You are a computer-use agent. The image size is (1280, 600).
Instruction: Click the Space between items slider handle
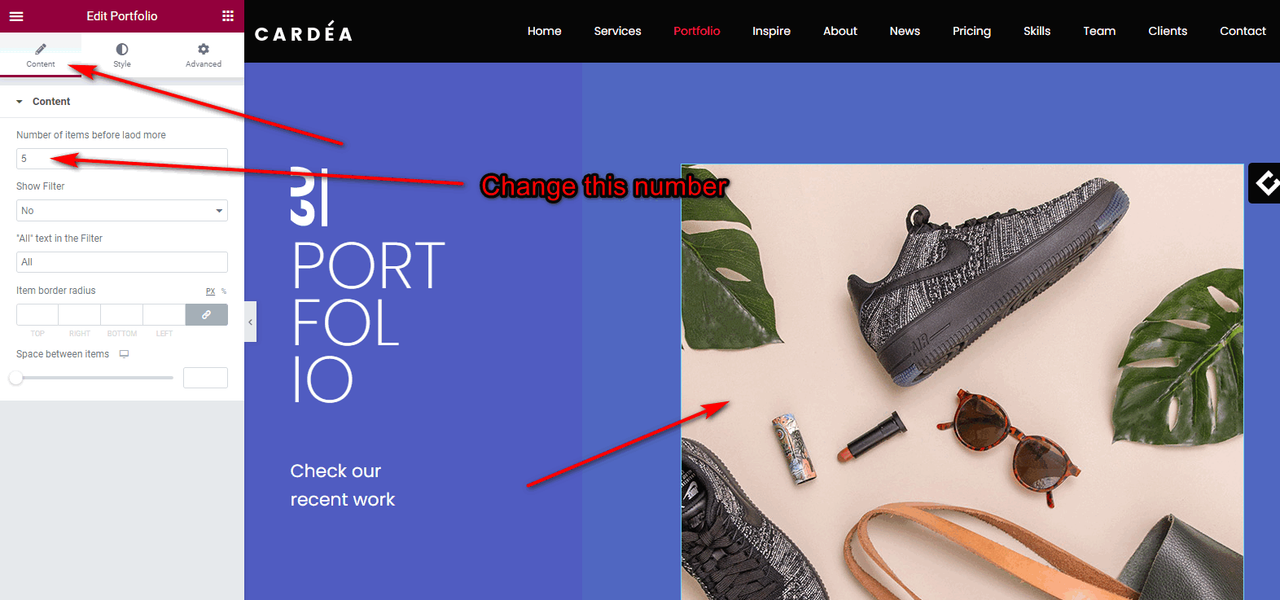coord(16,378)
